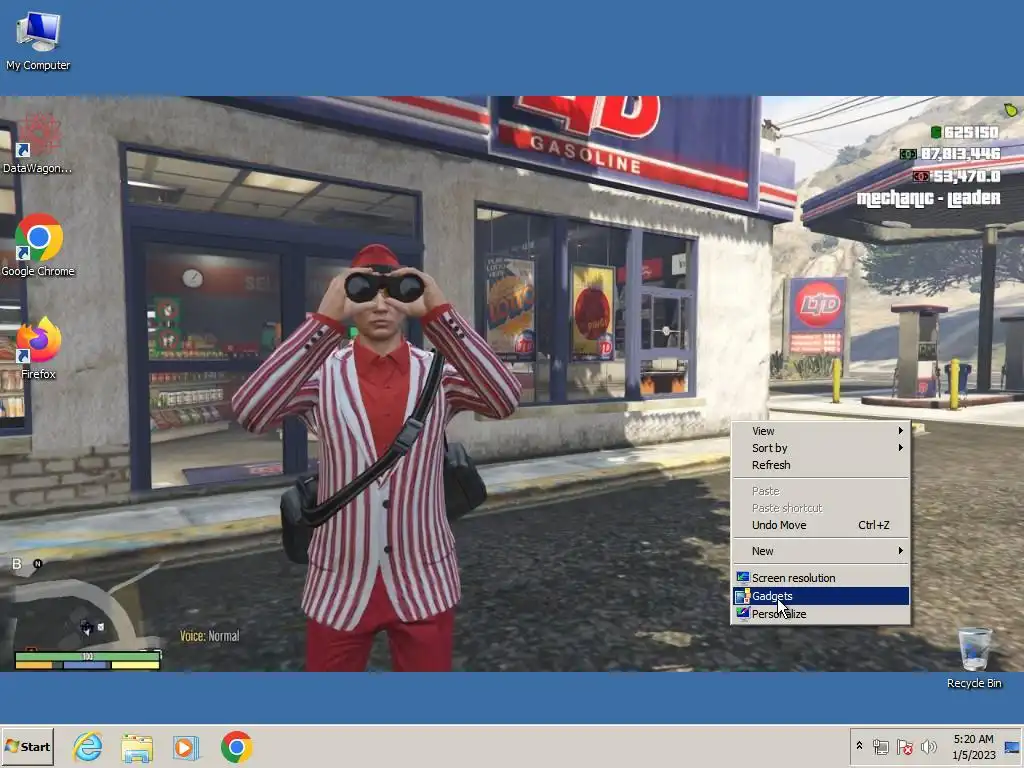Click the Show desktop button icon
The image size is (1024, 768).
(x=1012, y=747)
